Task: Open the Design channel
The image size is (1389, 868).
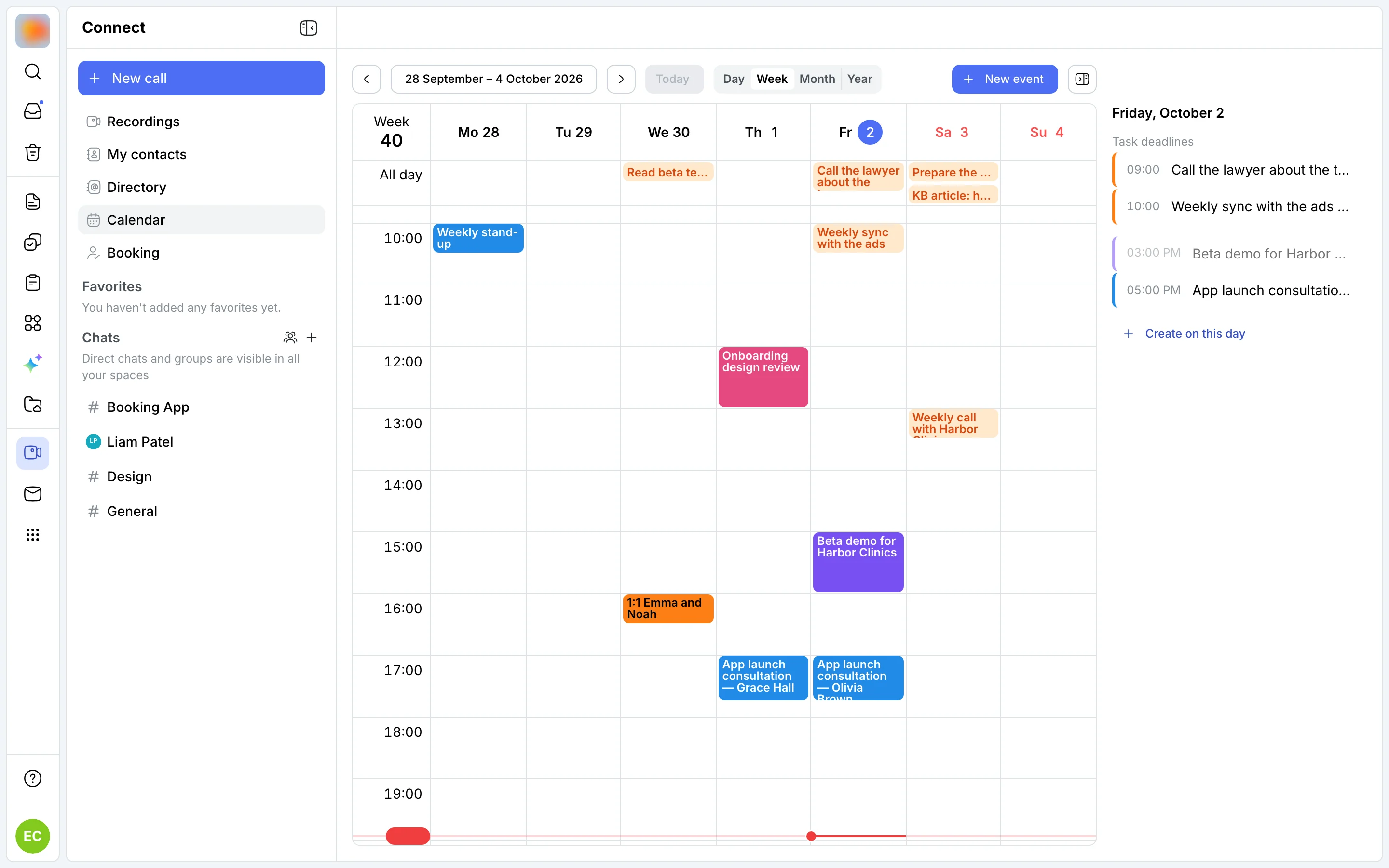Action: click(x=202, y=476)
